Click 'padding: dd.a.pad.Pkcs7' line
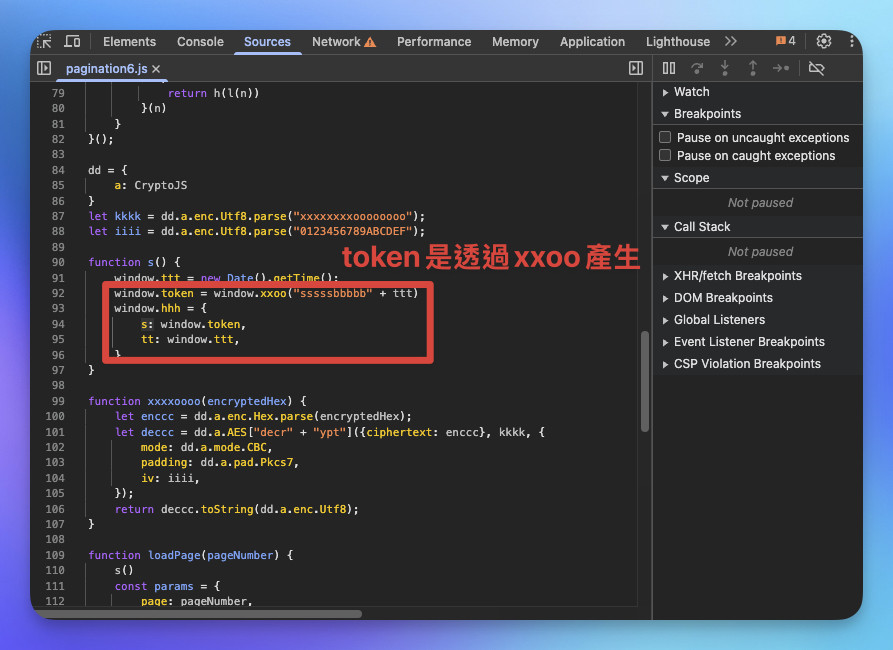This screenshot has width=893, height=650. (x=220, y=462)
